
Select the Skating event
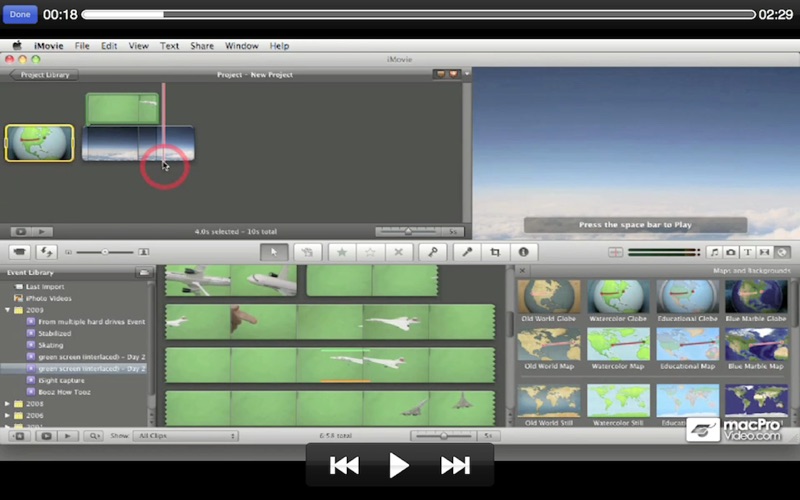pyautogui.click(x=51, y=345)
